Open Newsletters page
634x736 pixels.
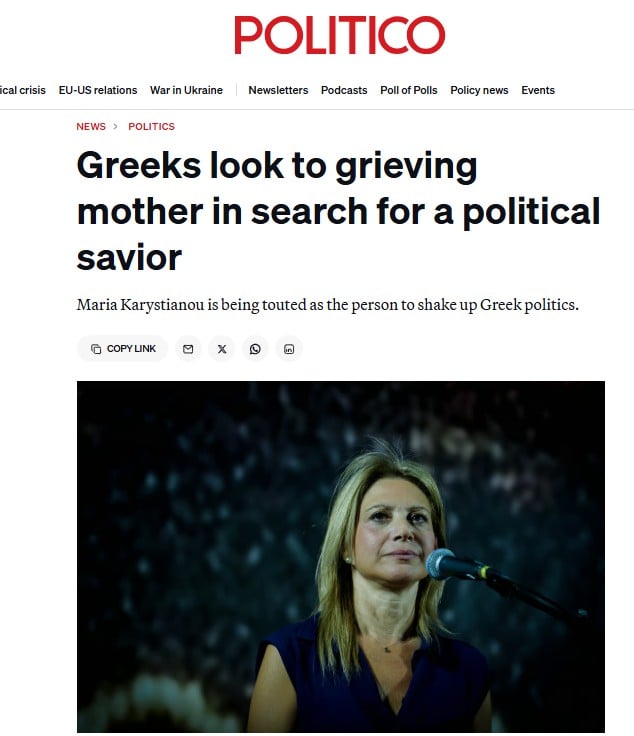(278, 90)
